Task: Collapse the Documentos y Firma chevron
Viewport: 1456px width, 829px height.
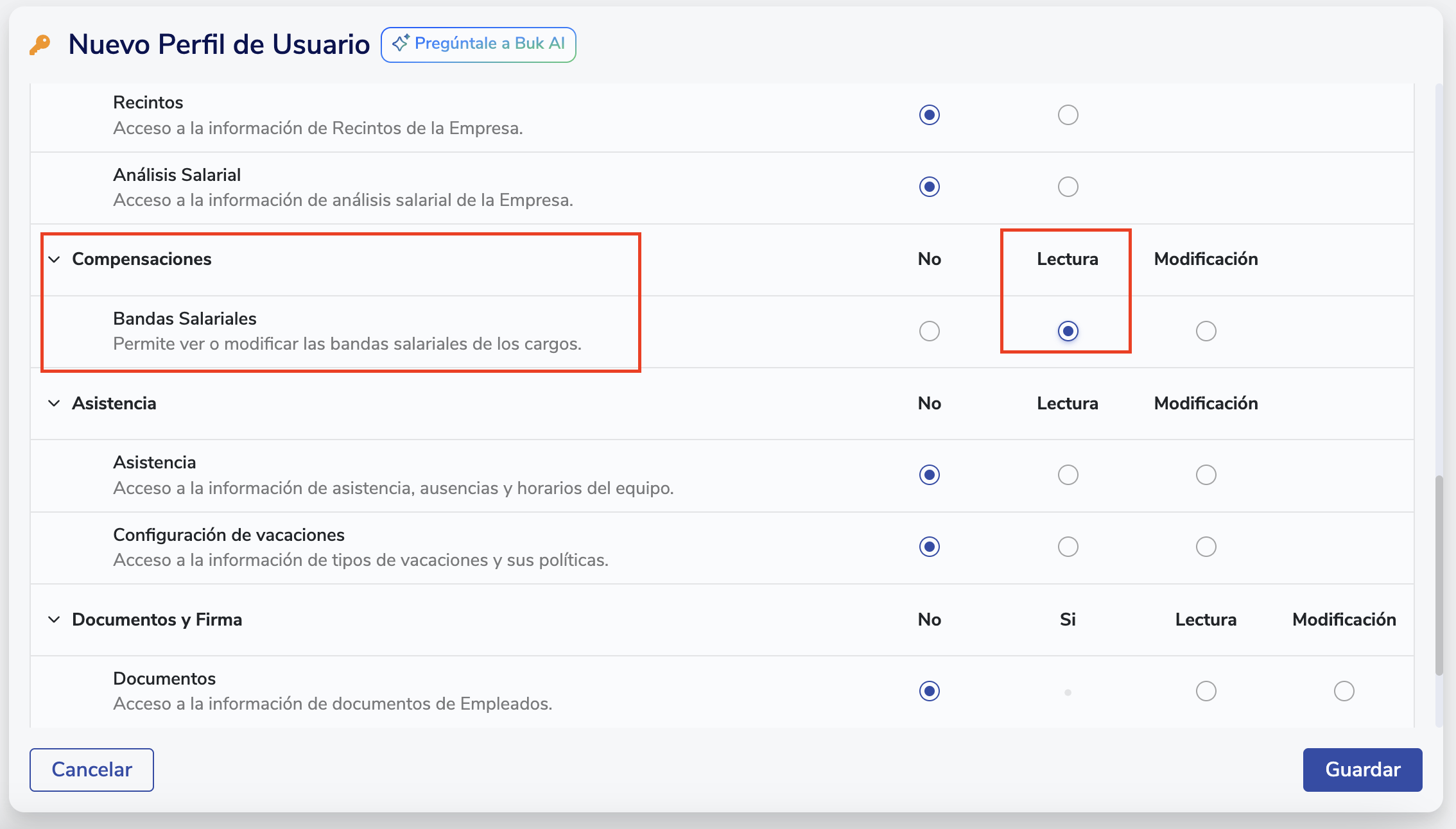Action: click(55, 619)
